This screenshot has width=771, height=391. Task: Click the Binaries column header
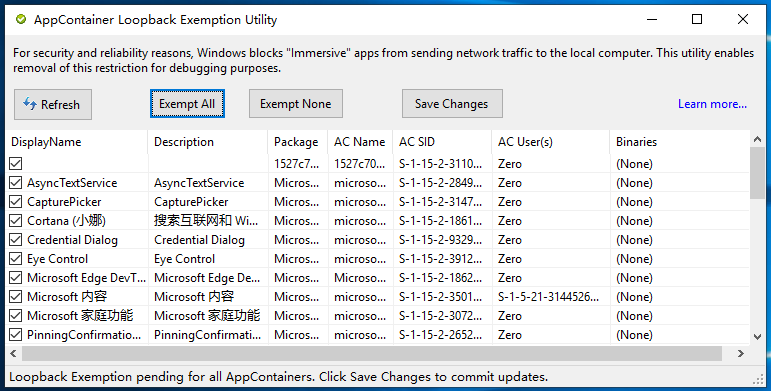tap(680, 142)
